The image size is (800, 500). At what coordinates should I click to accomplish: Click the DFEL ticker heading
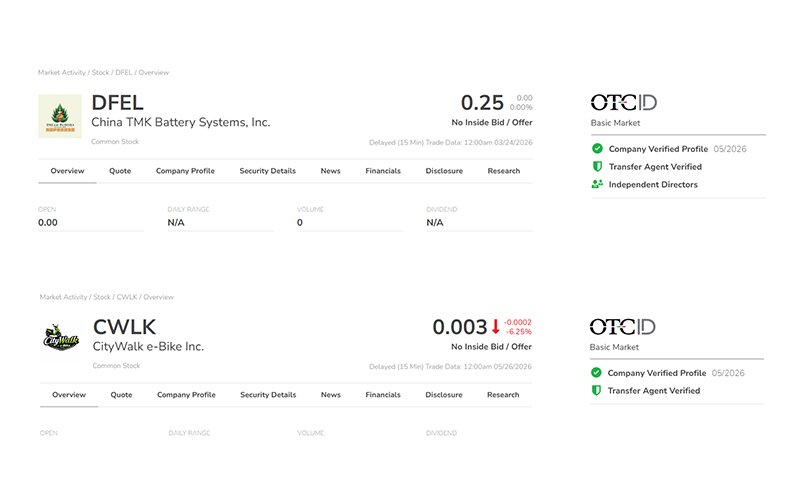pyautogui.click(x=117, y=103)
